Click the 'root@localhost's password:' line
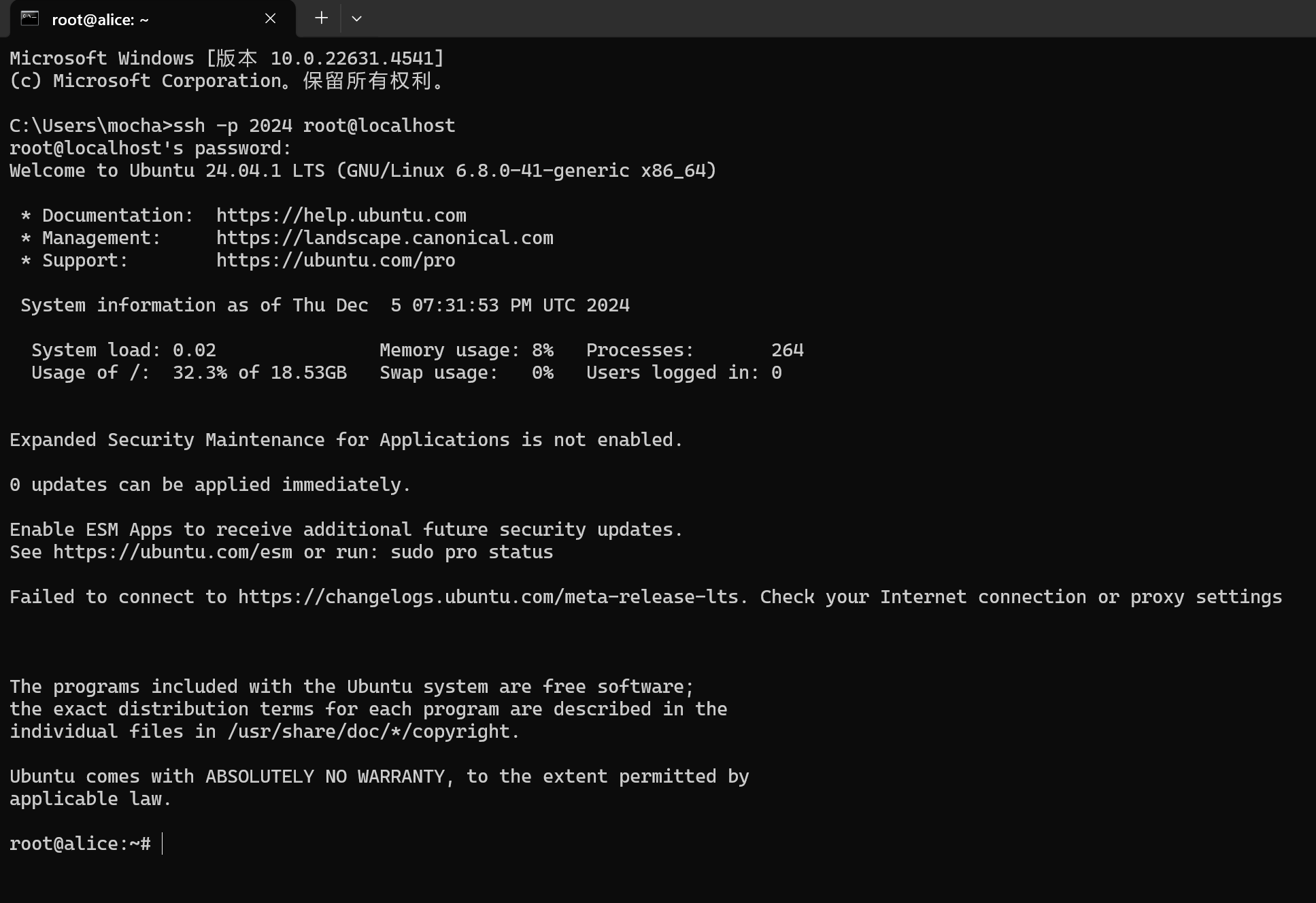Screen dimensions: 1316x903 tap(151, 148)
